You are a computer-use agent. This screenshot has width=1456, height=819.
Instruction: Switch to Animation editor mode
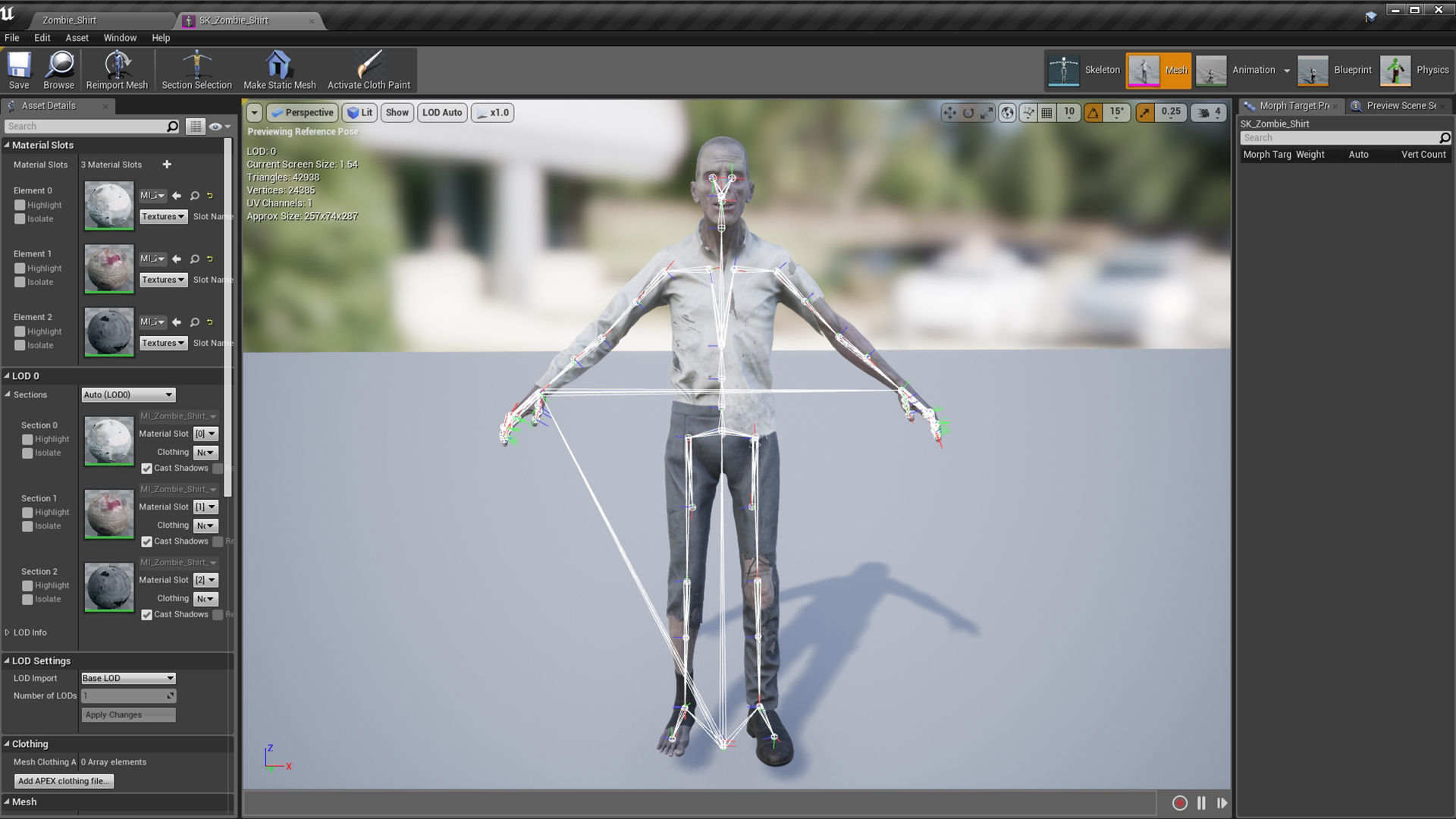click(1236, 70)
